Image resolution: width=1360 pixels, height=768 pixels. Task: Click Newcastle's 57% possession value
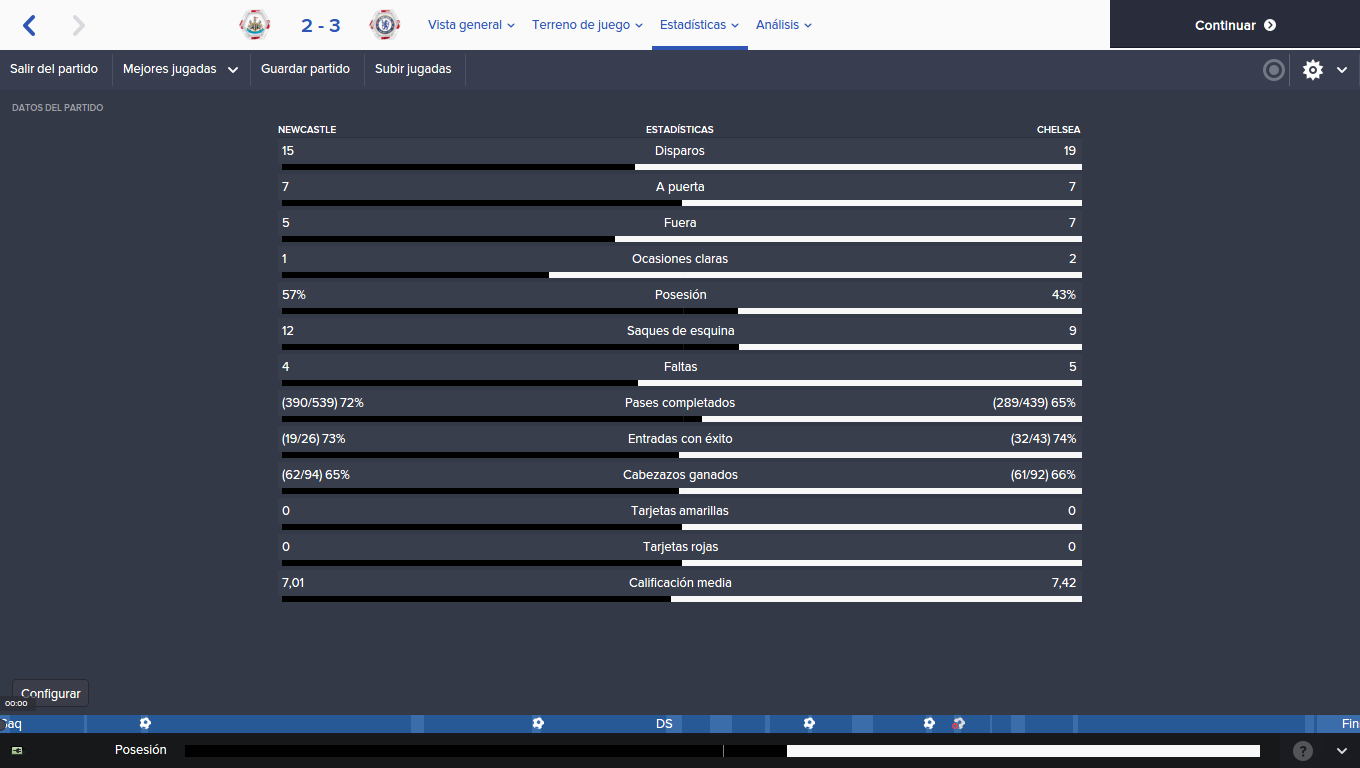pos(294,295)
